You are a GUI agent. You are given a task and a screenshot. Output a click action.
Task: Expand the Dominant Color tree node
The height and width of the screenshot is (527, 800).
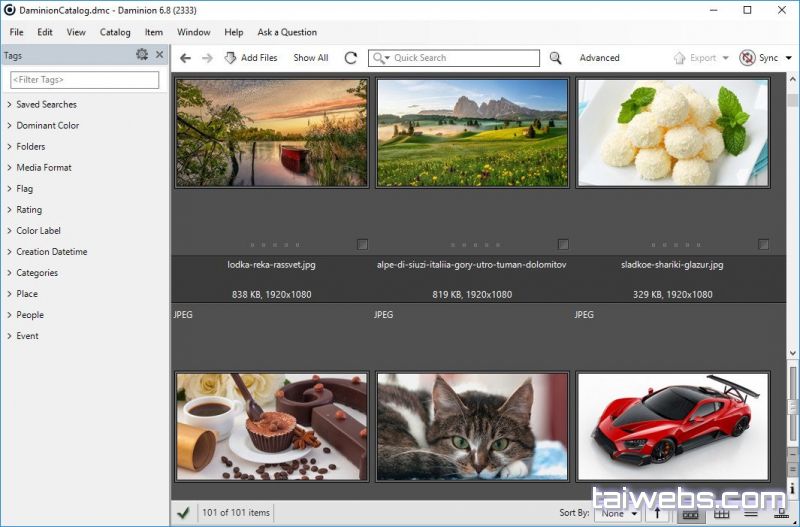pos(9,126)
